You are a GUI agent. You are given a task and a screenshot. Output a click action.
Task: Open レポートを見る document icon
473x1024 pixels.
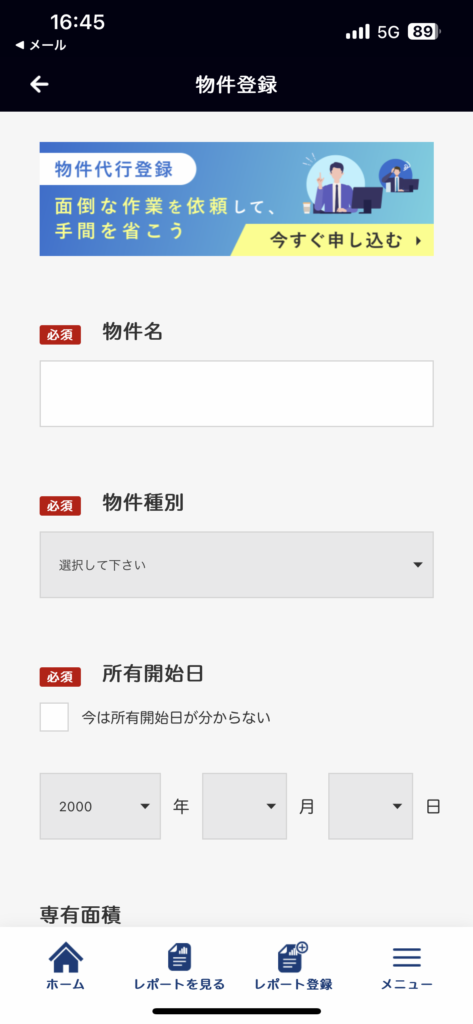[x=180, y=957]
